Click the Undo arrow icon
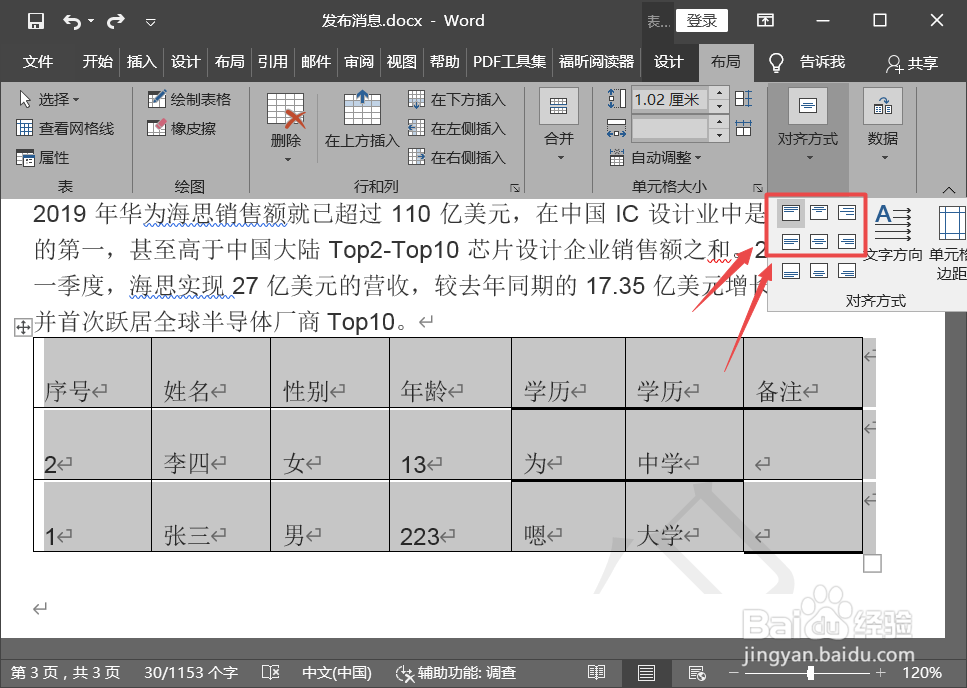The height and width of the screenshot is (688, 967). (x=72, y=22)
